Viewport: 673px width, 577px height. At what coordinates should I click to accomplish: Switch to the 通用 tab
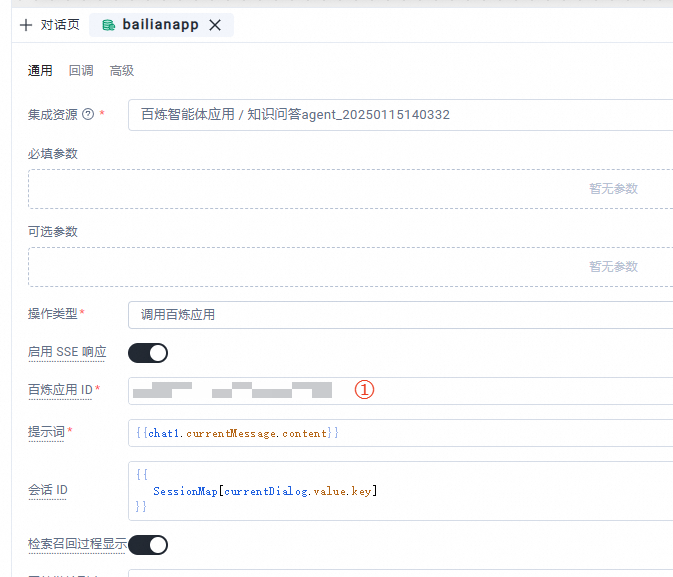tap(40, 70)
